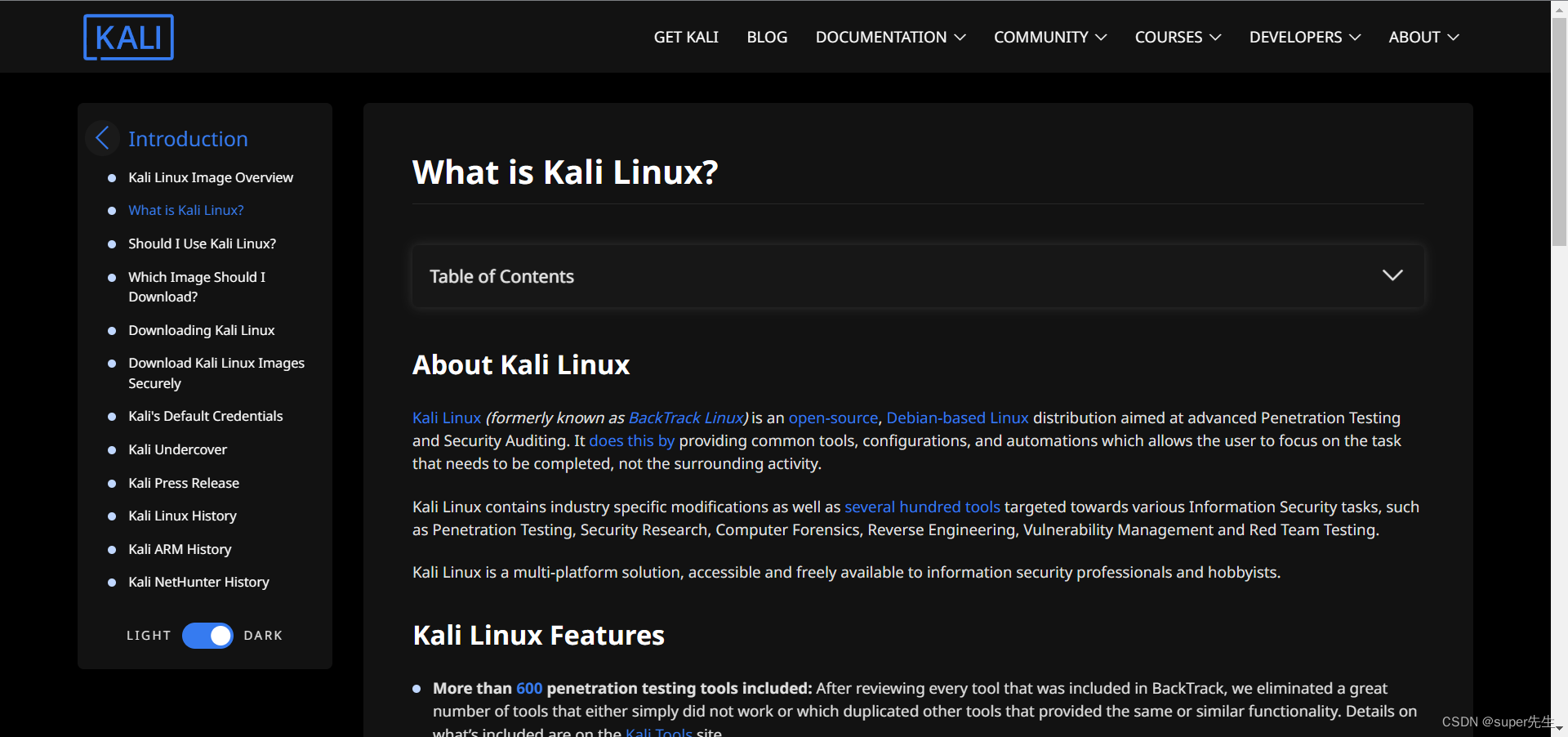The width and height of the screenshot is (1568, 737).
Task: Open Downloading Kali Linux page
Action: point(202,330)
